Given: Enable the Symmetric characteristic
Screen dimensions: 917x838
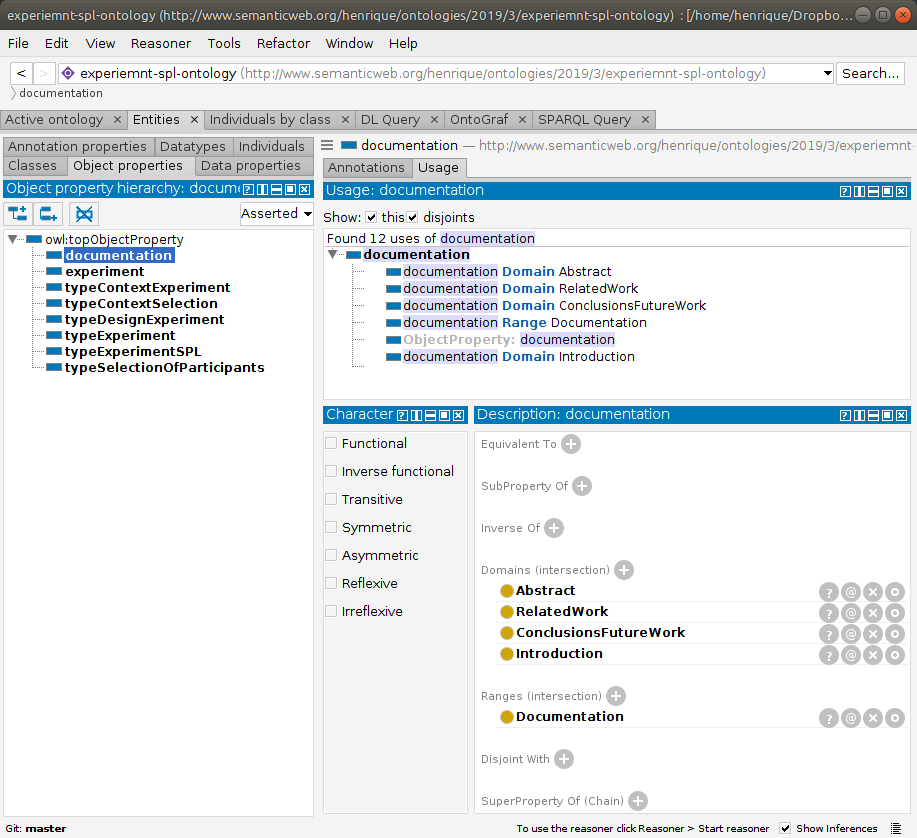Looking at the screenshot, I should (331, 527).
